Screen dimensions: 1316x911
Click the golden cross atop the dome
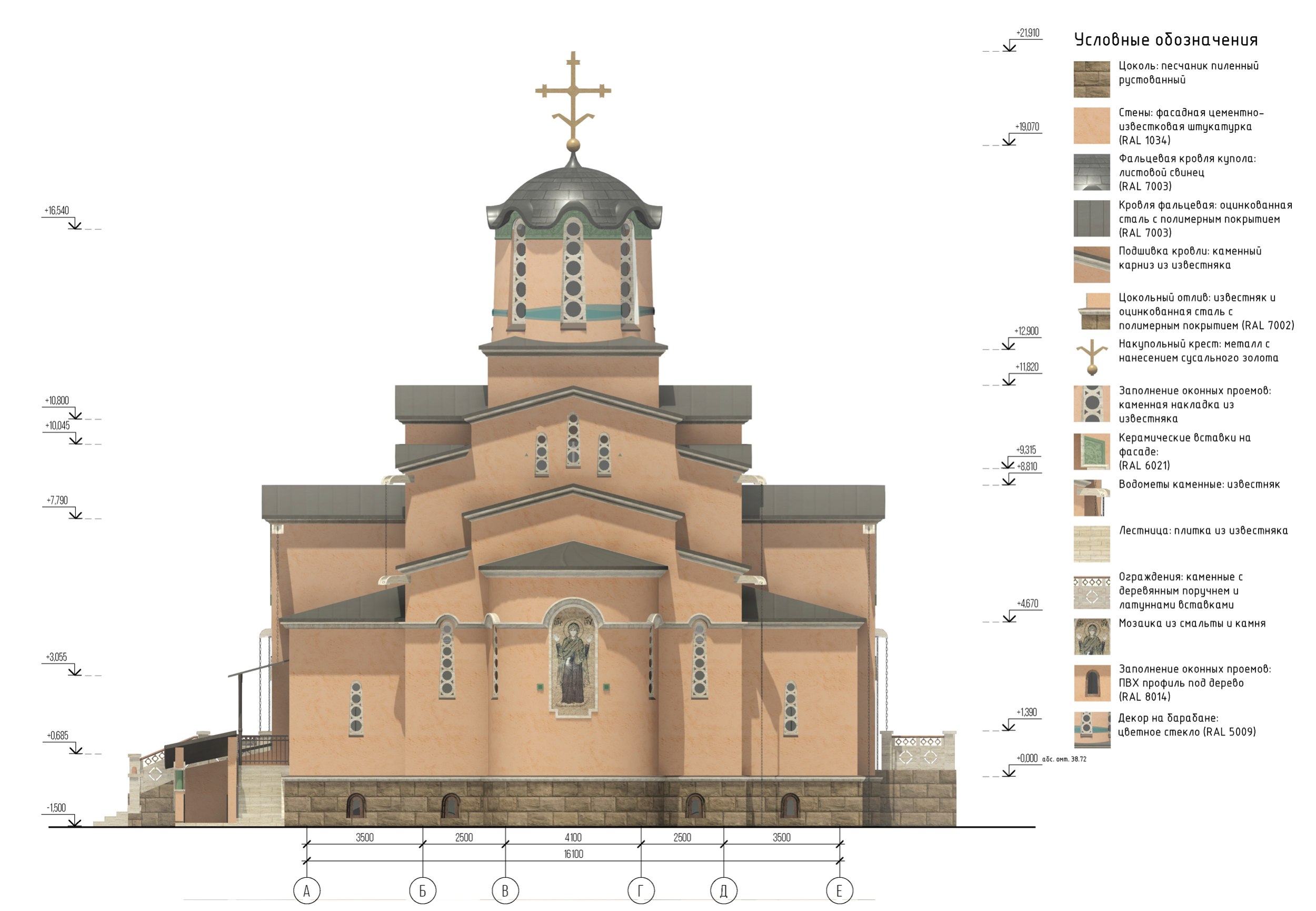573,101
